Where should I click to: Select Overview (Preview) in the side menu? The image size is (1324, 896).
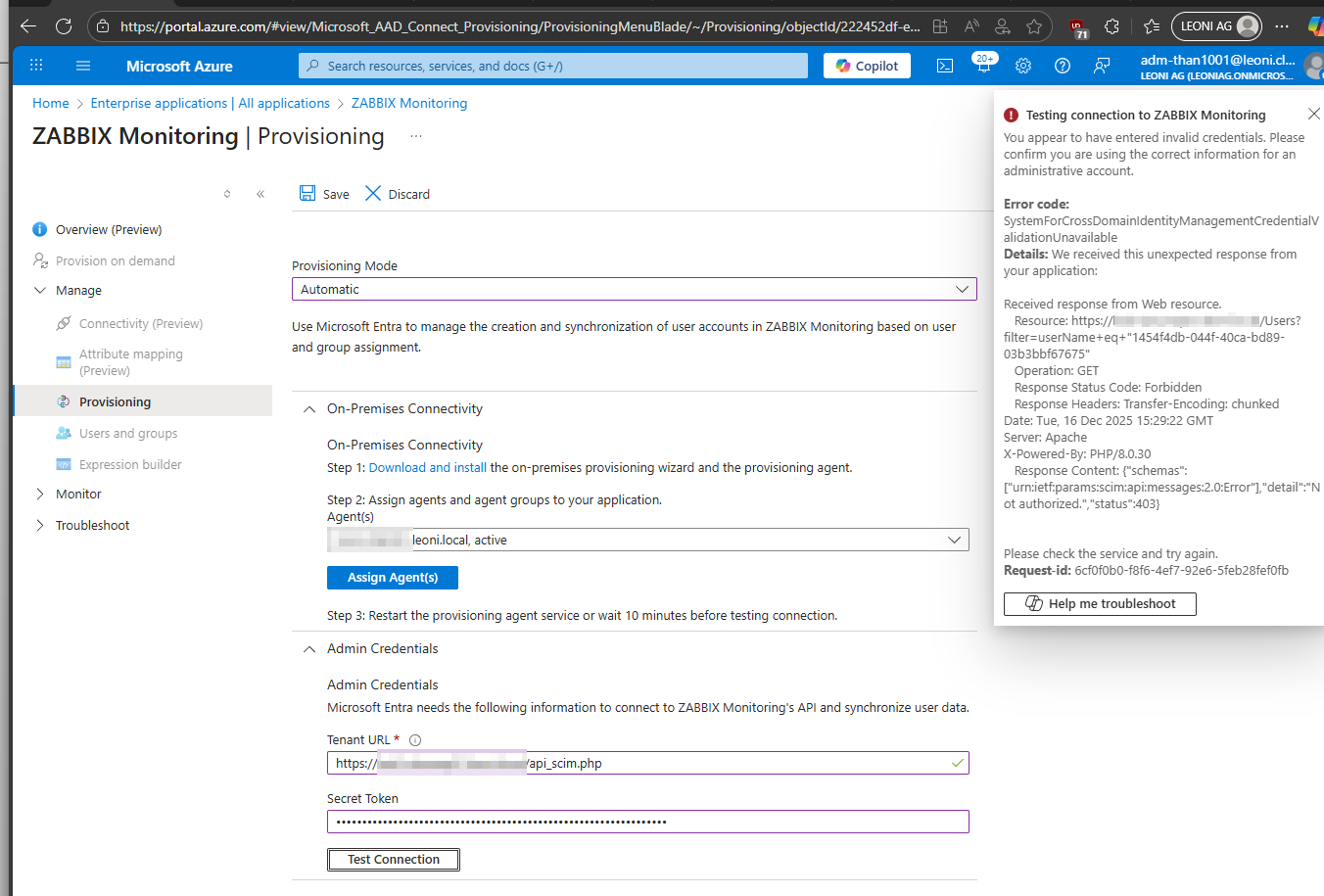[x=109, y=229]
